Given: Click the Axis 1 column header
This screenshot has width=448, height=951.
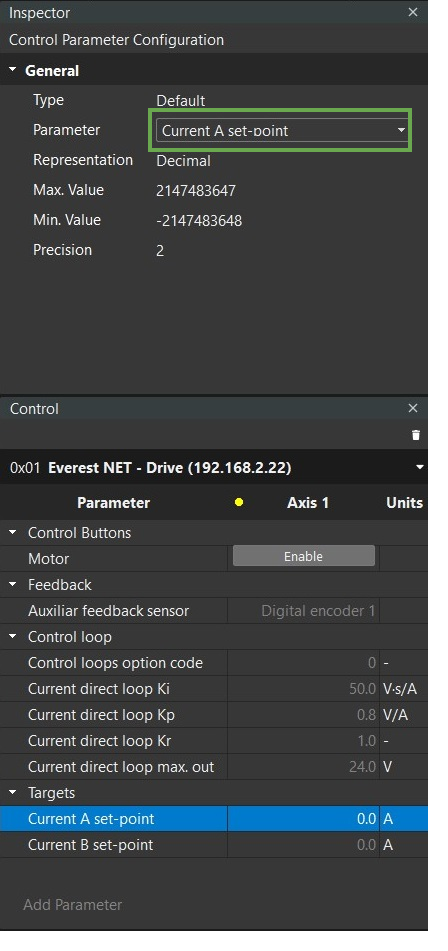Looking at the screenshot, I should 308,503.
